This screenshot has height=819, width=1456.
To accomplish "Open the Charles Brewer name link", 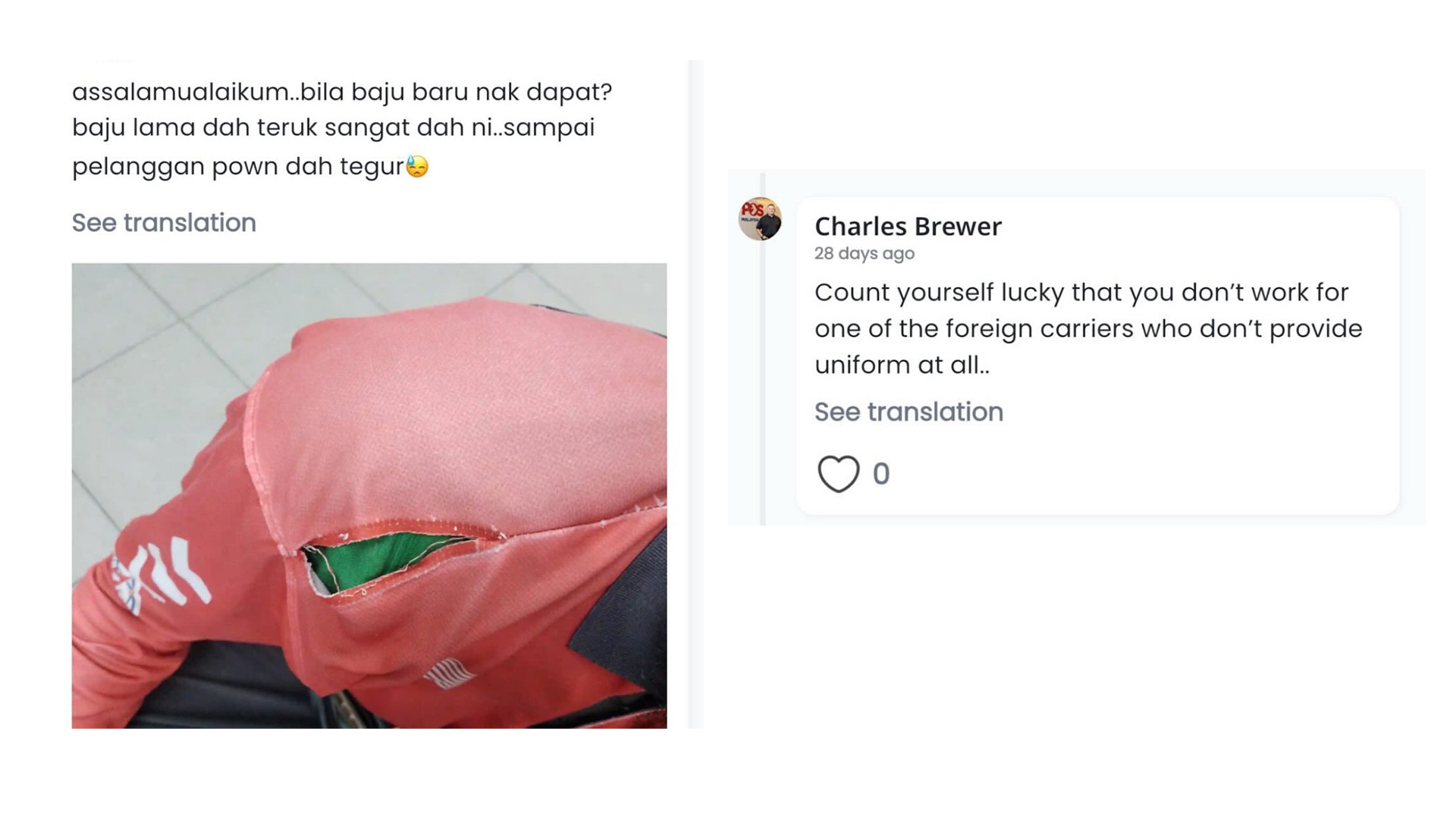I will 908,226.
